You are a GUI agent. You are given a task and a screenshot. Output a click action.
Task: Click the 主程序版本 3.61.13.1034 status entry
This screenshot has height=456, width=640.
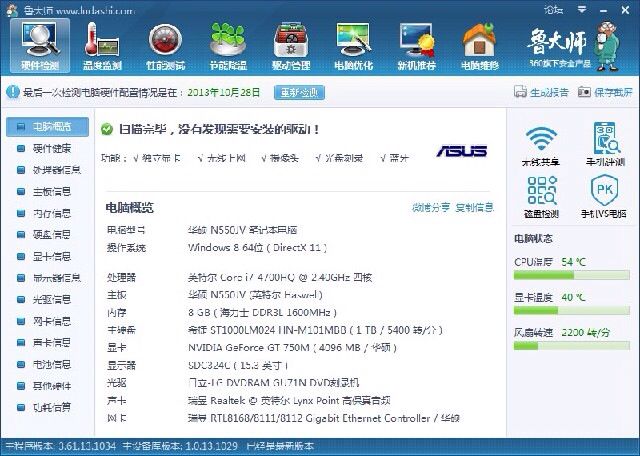pyautogui.click(x=60, y=446)
